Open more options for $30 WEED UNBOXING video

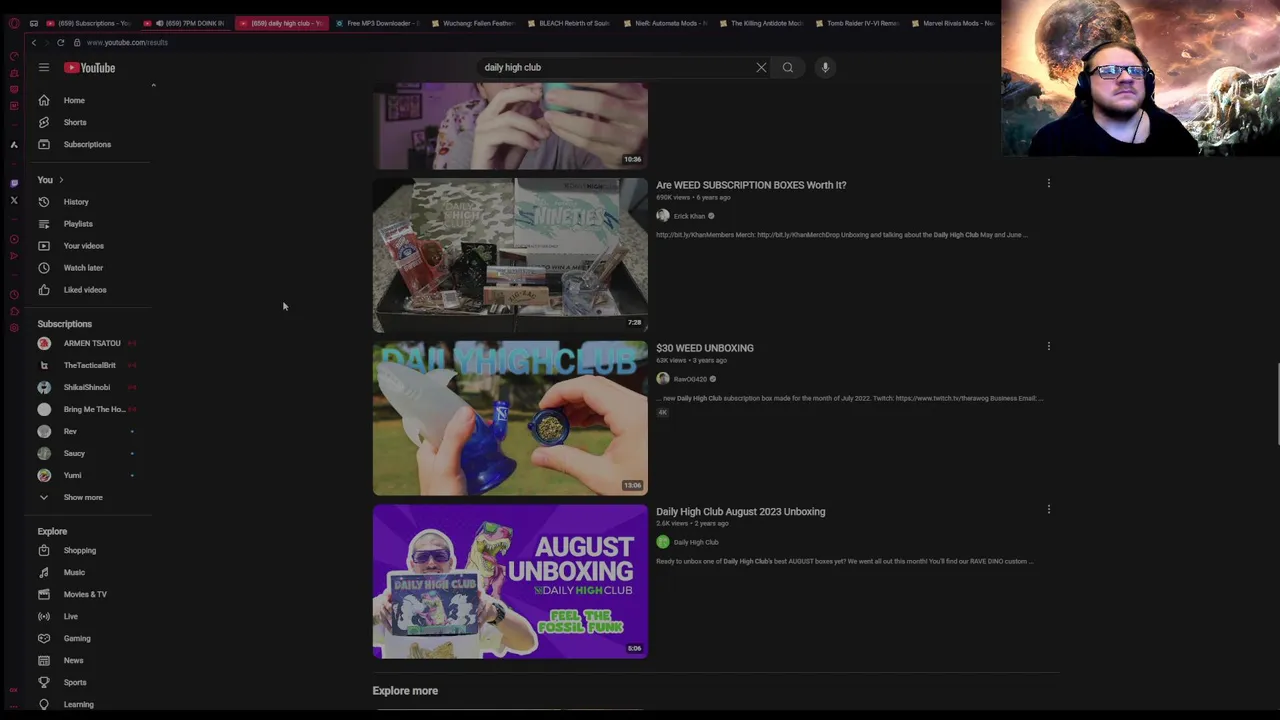(x=1048, y=346)
